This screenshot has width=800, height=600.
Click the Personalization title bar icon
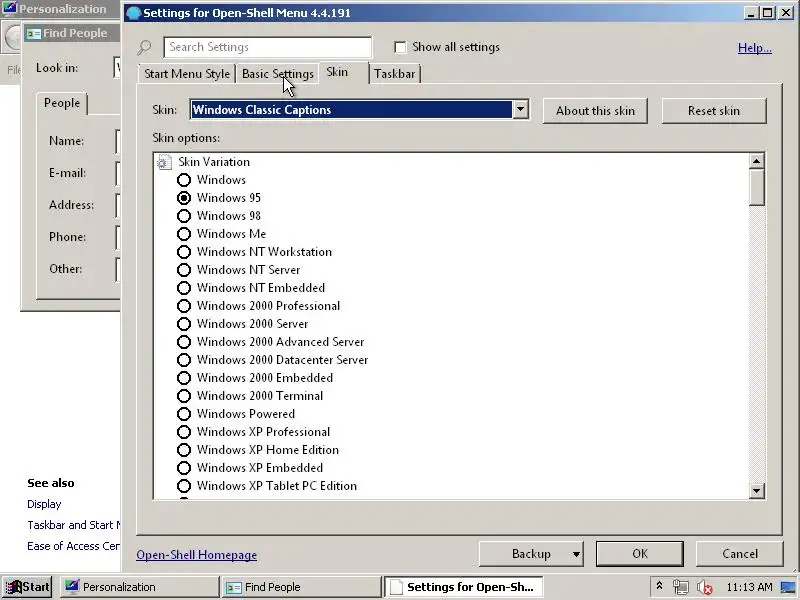pos(10,9)
